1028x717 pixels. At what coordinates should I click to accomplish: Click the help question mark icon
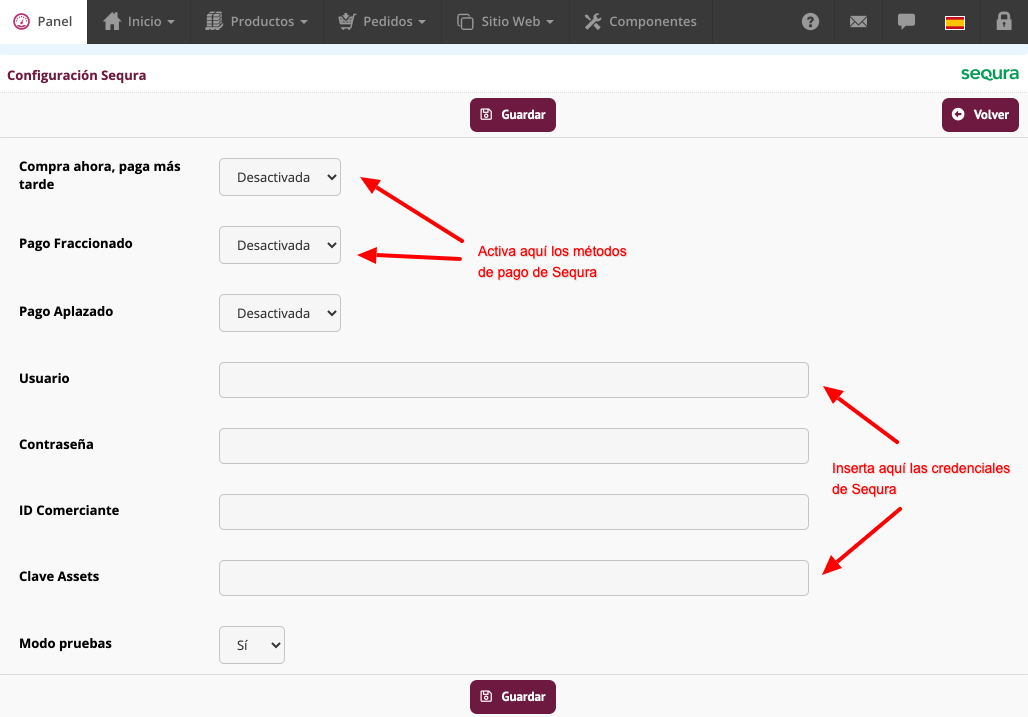click(810, 22)
